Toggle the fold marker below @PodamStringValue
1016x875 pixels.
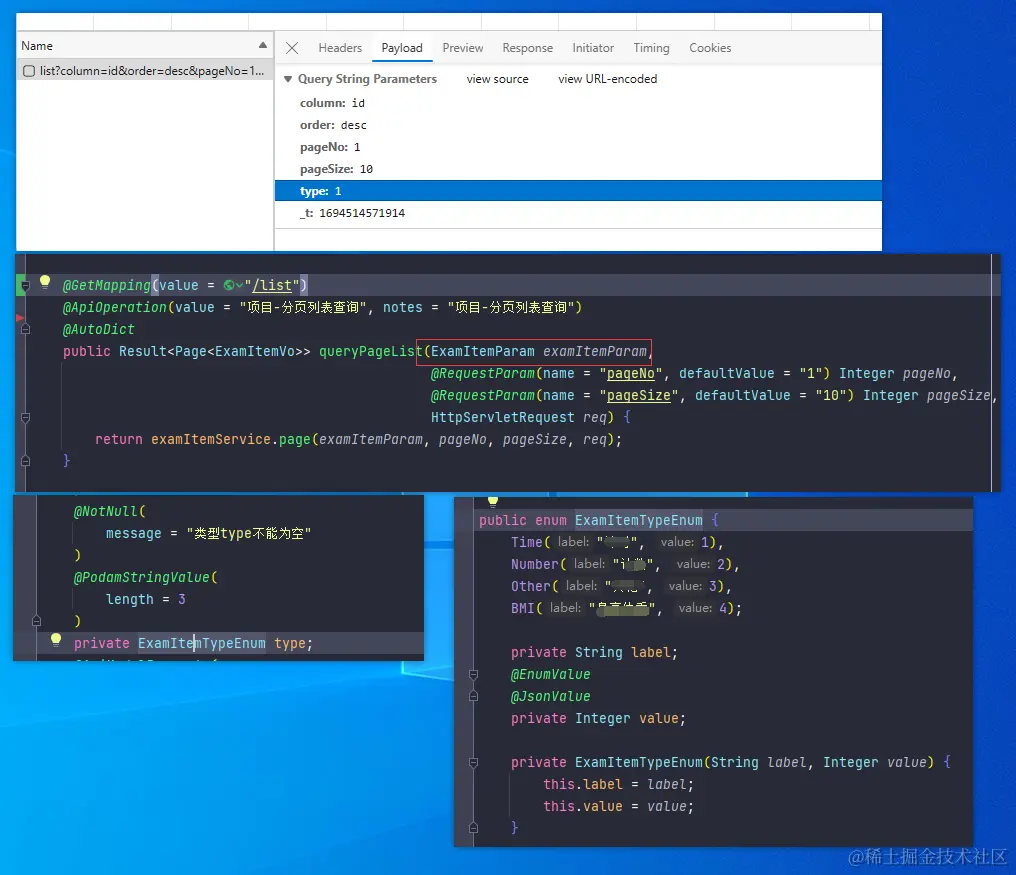click(x=36, y=621)
